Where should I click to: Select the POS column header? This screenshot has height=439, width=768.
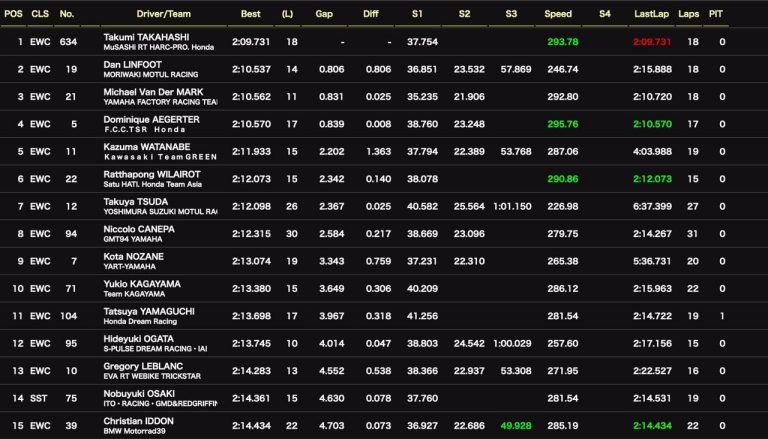click(14, 14)
